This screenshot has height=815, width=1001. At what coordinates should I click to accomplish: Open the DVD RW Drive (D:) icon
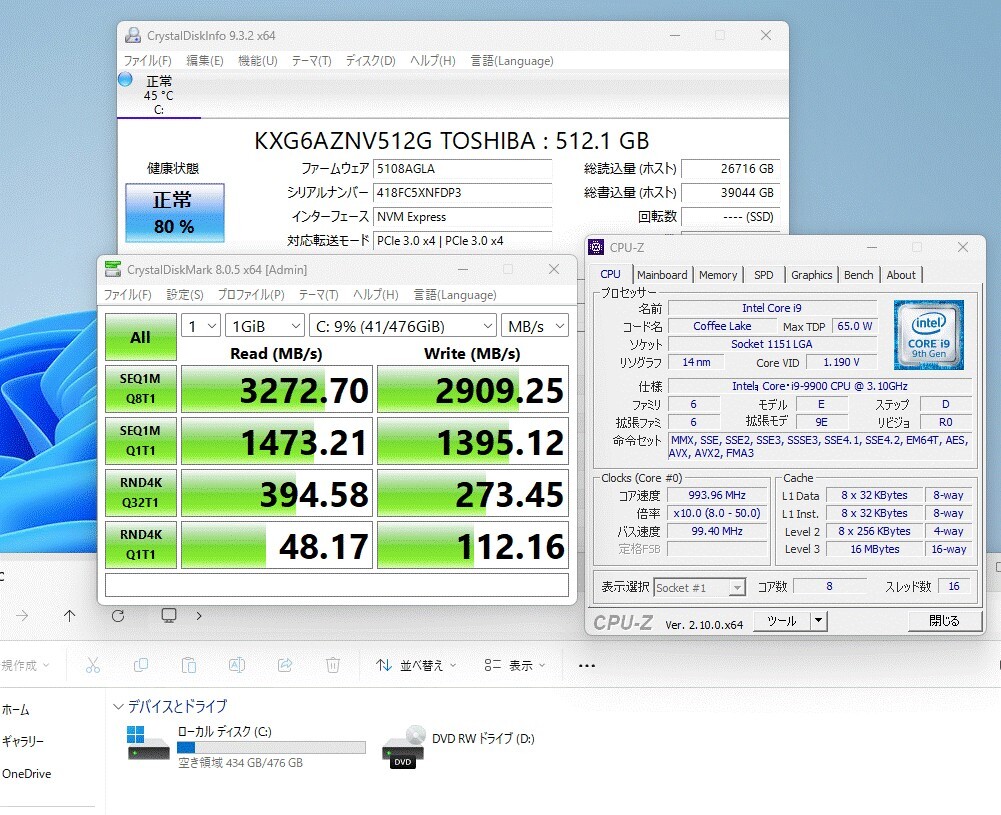(x=403, y=747)
